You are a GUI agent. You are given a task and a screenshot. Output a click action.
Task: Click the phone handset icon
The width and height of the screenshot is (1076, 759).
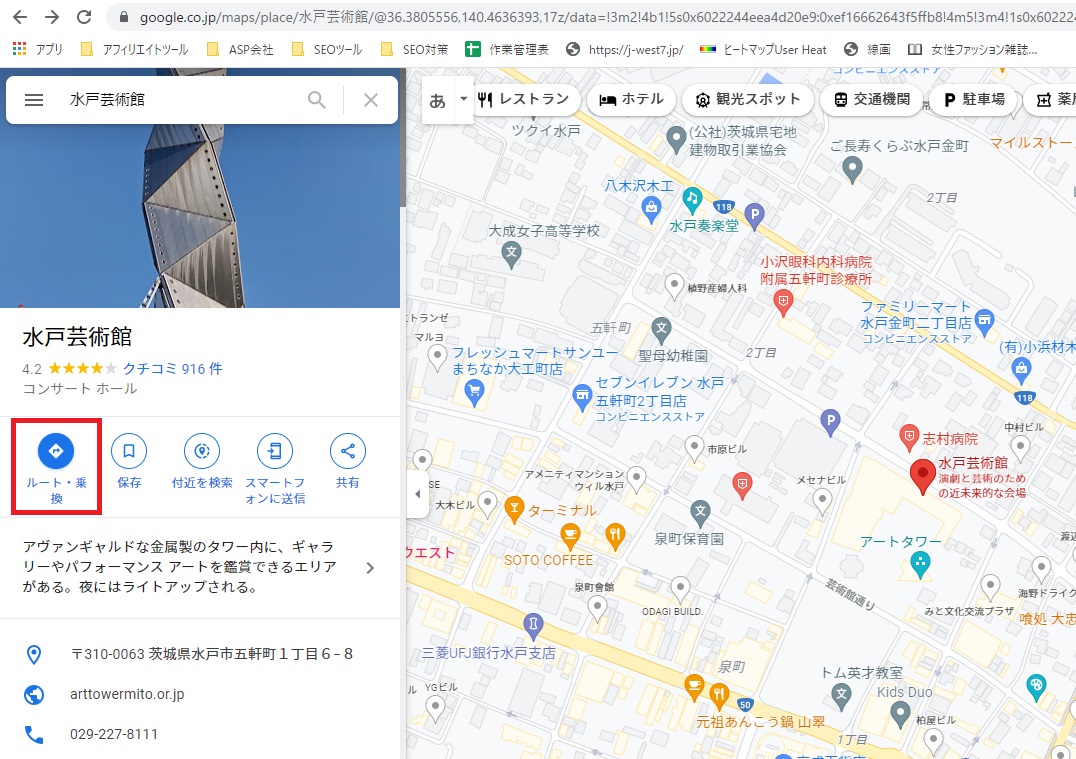point(34,735)
